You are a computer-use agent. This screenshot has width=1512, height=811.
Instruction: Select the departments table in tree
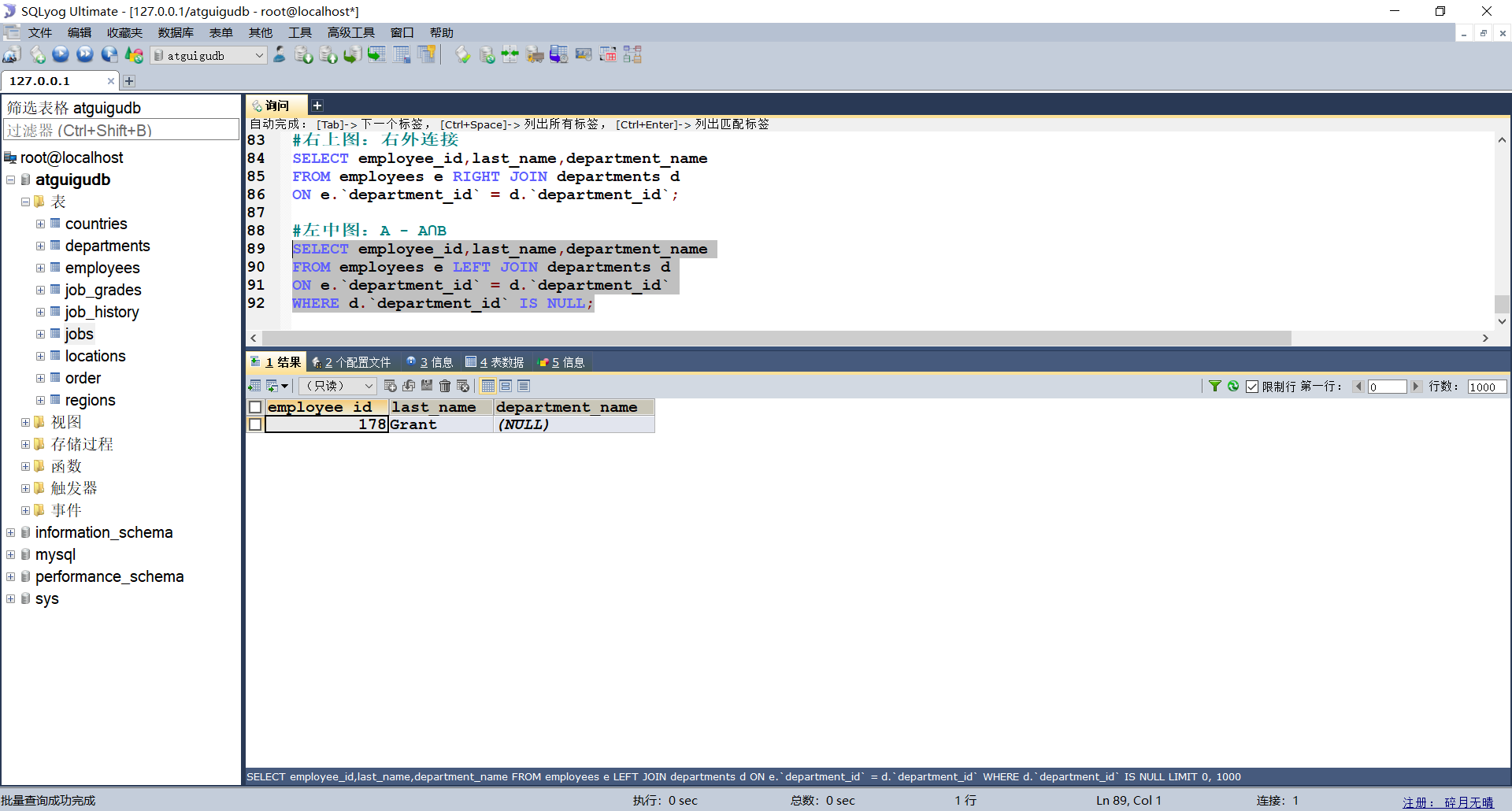tap(107, 246)
